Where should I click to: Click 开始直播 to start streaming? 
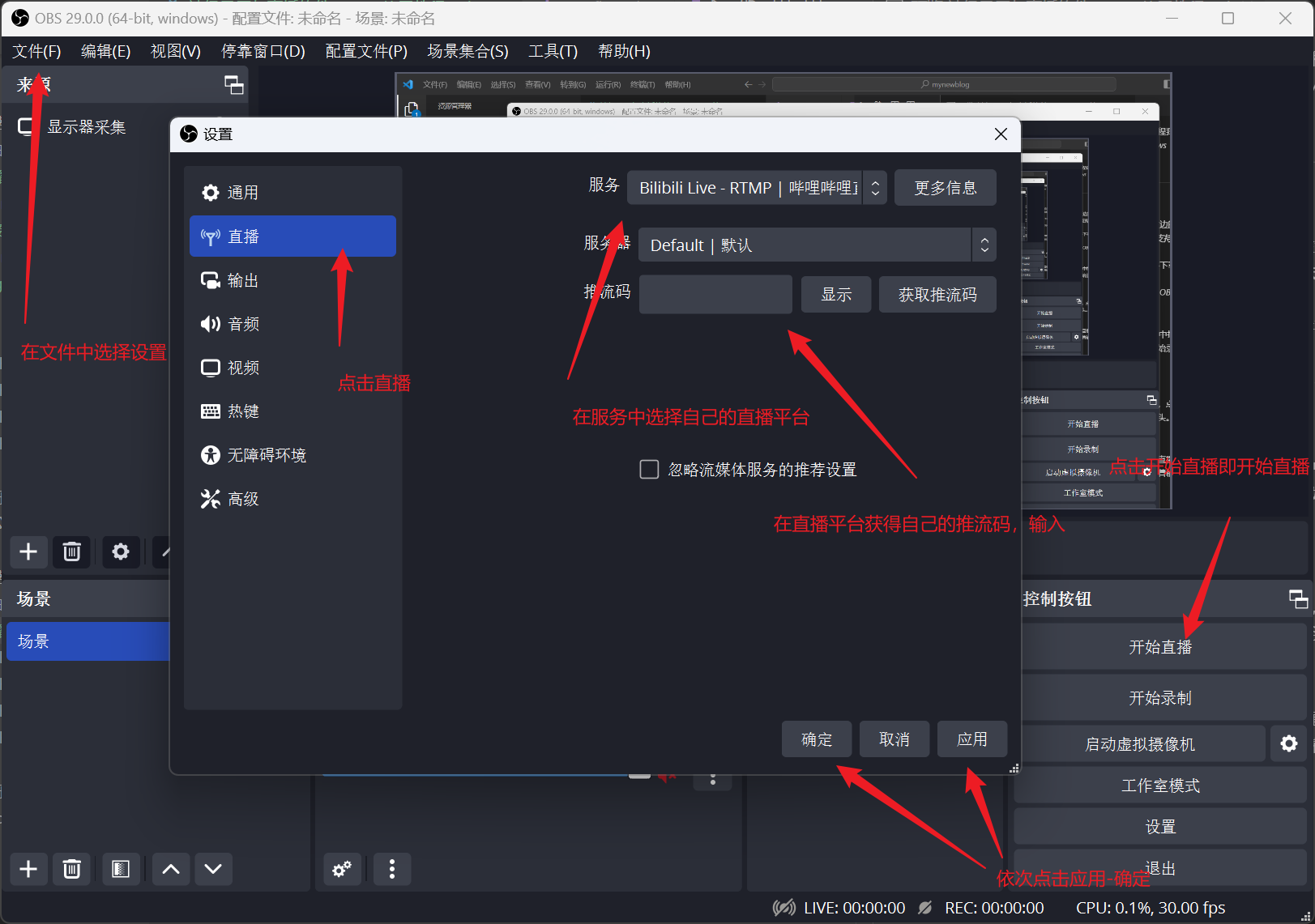click(x=1160, y=647)
